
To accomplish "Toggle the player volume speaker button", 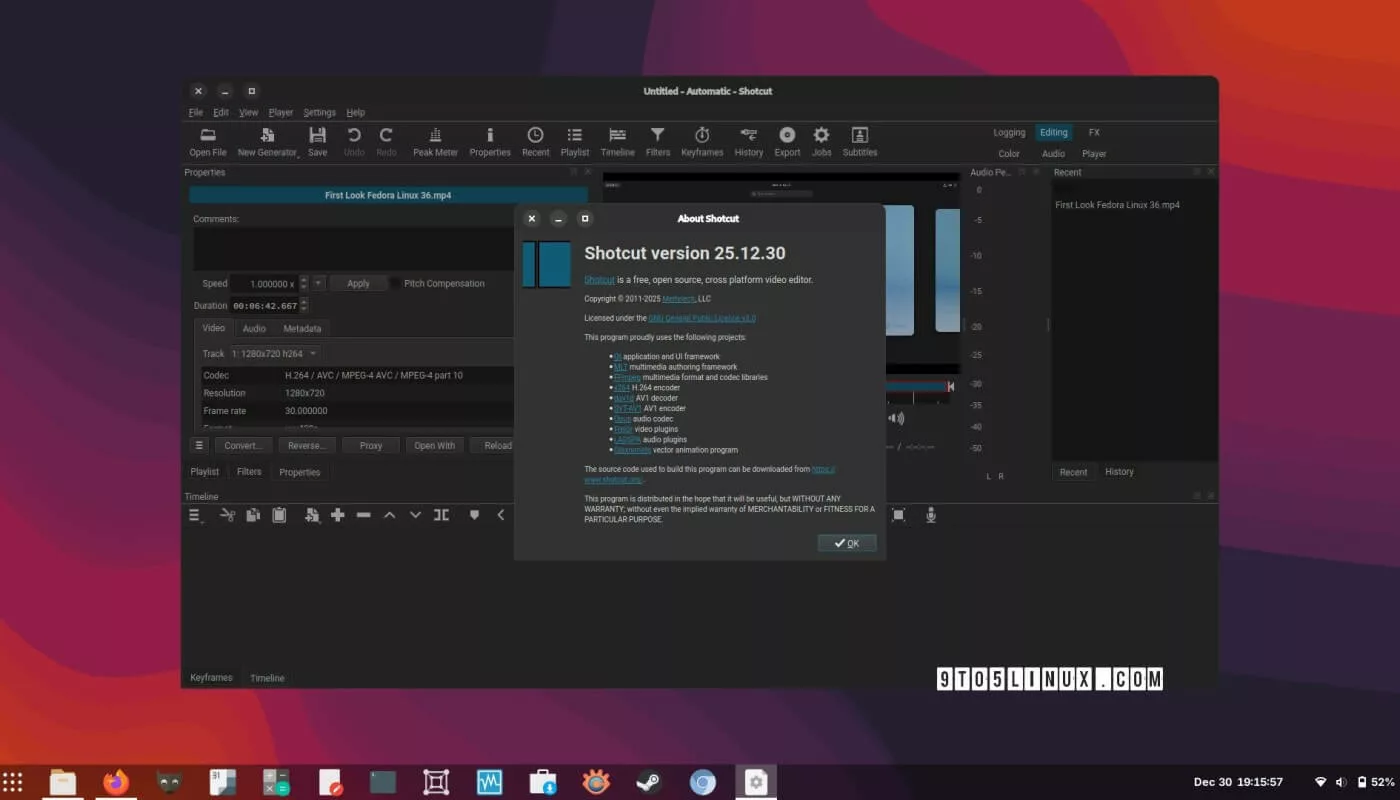I will point(896,418).
